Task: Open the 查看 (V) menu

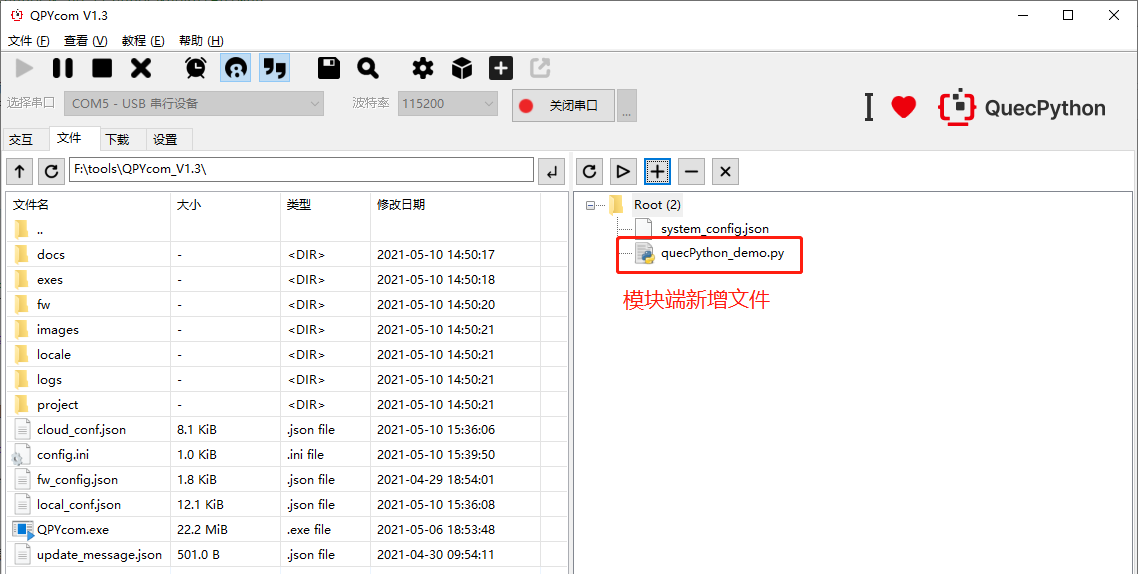Action: pos(85,41)
